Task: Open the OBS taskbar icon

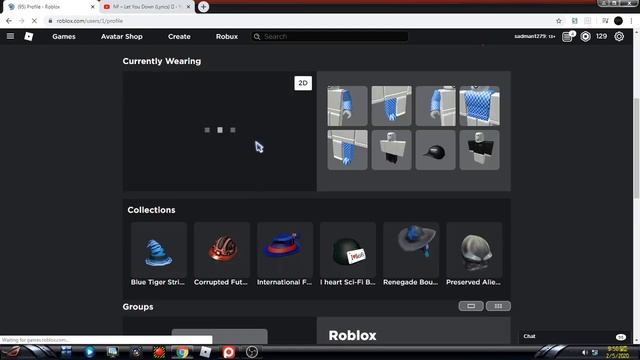Action: point(252,352)
